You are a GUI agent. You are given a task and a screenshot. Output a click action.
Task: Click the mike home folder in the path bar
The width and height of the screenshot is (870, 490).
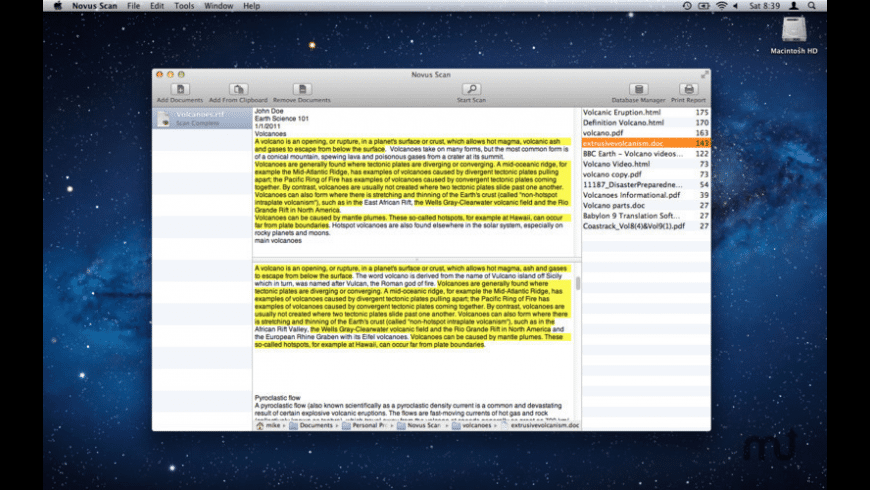268,426
